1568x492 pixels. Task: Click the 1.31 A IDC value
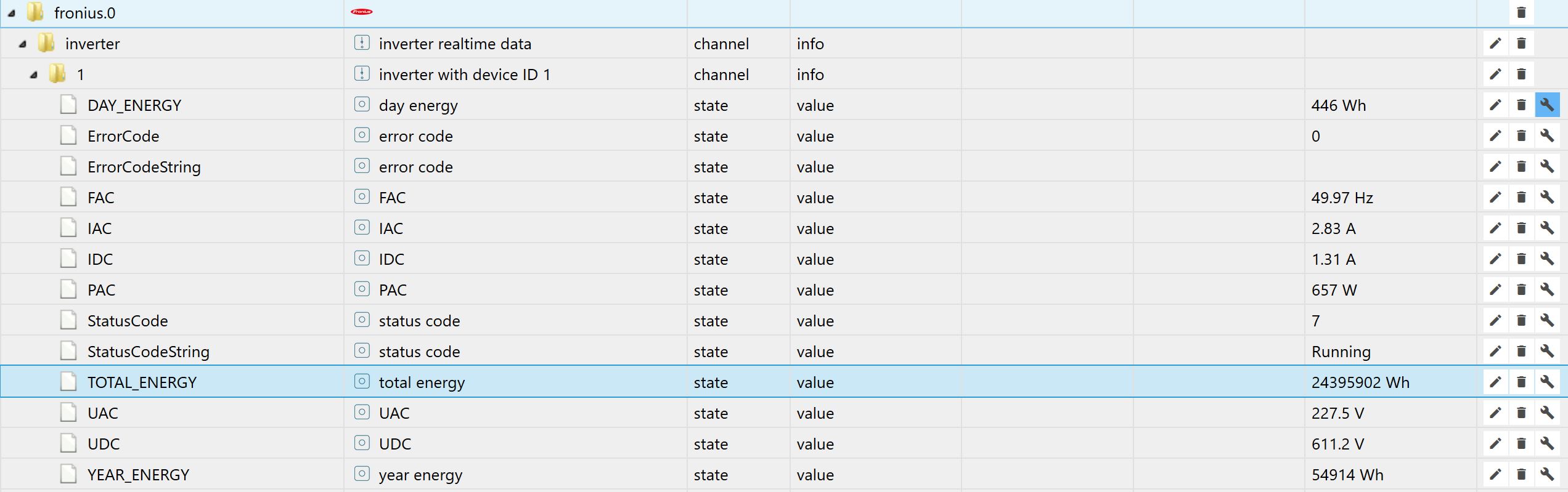point(1333,259)
